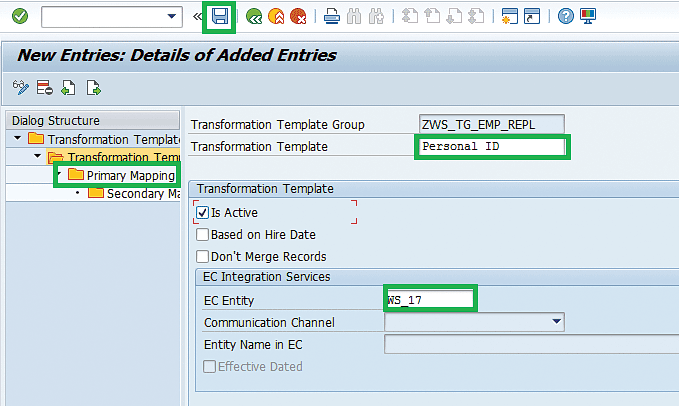
Task: Select the Secondary Mapping tree folder
Action: (x=142, y=193)
